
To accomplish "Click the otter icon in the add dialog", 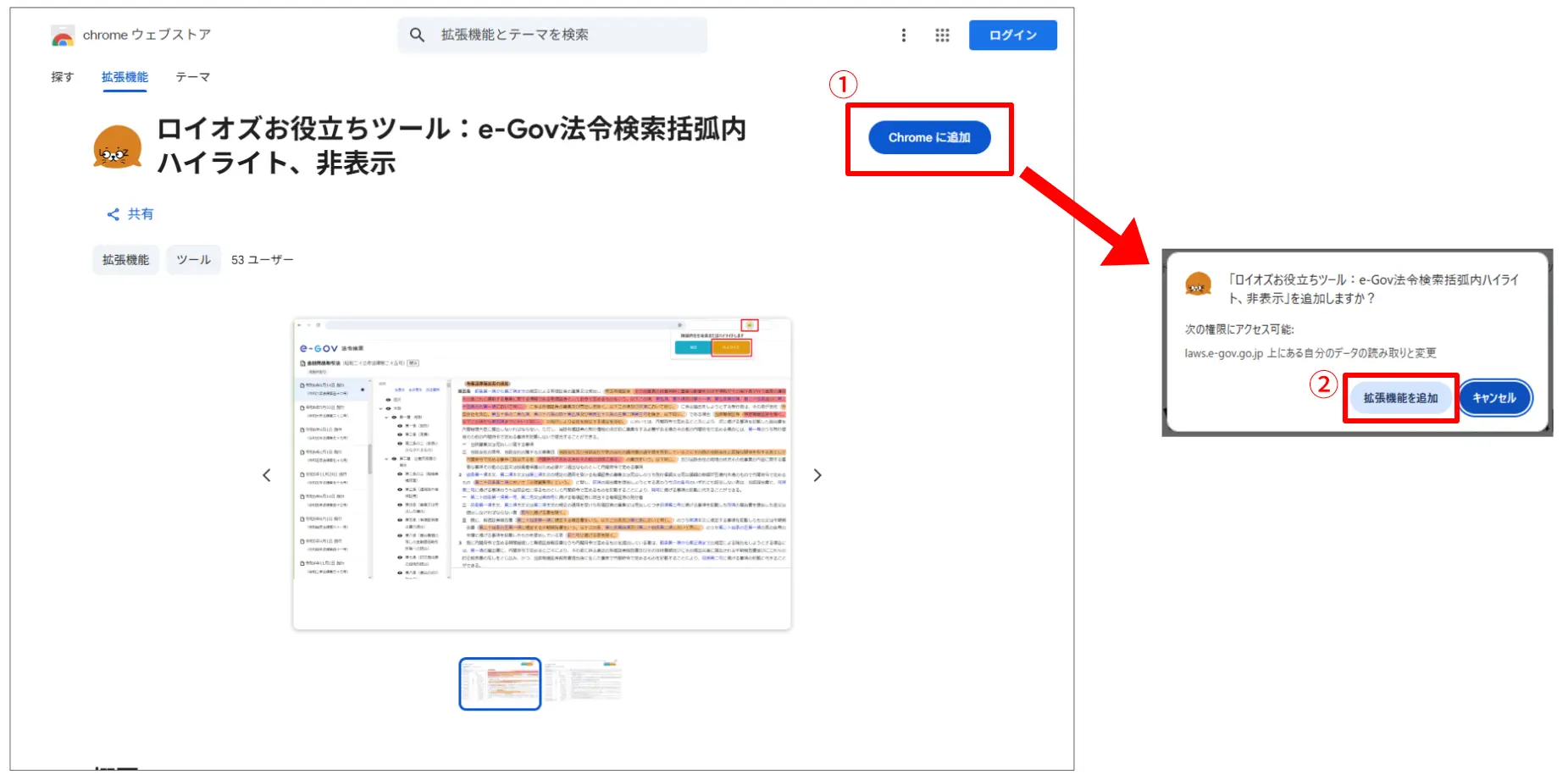I will pyautogui.click(x=1198, y=283).
